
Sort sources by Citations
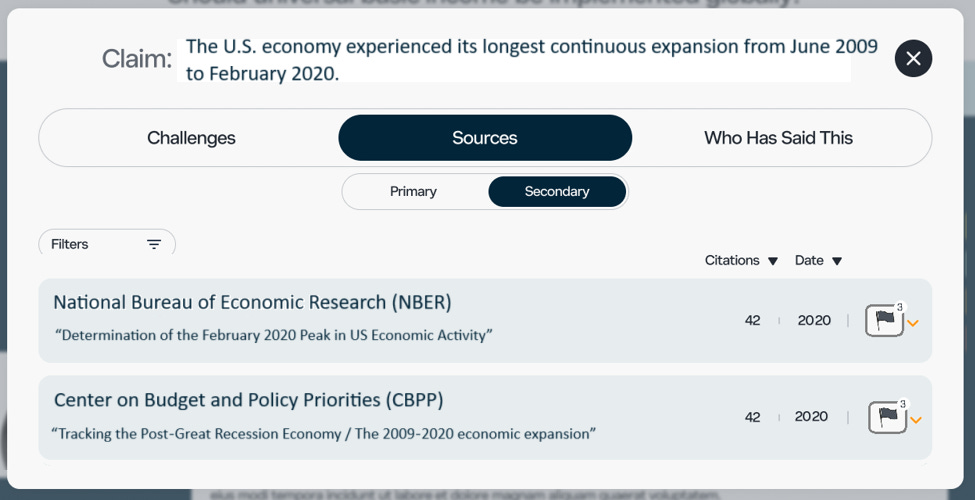pos(741,260)
